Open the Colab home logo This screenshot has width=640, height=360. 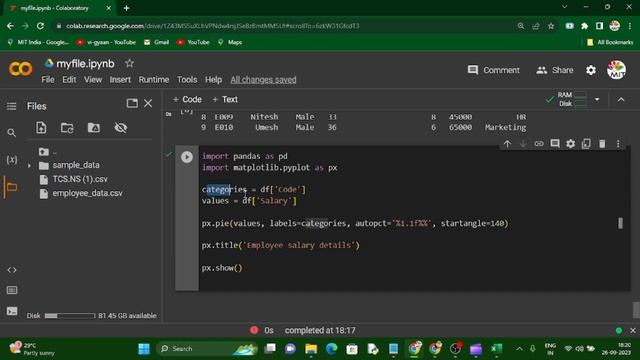20,69
